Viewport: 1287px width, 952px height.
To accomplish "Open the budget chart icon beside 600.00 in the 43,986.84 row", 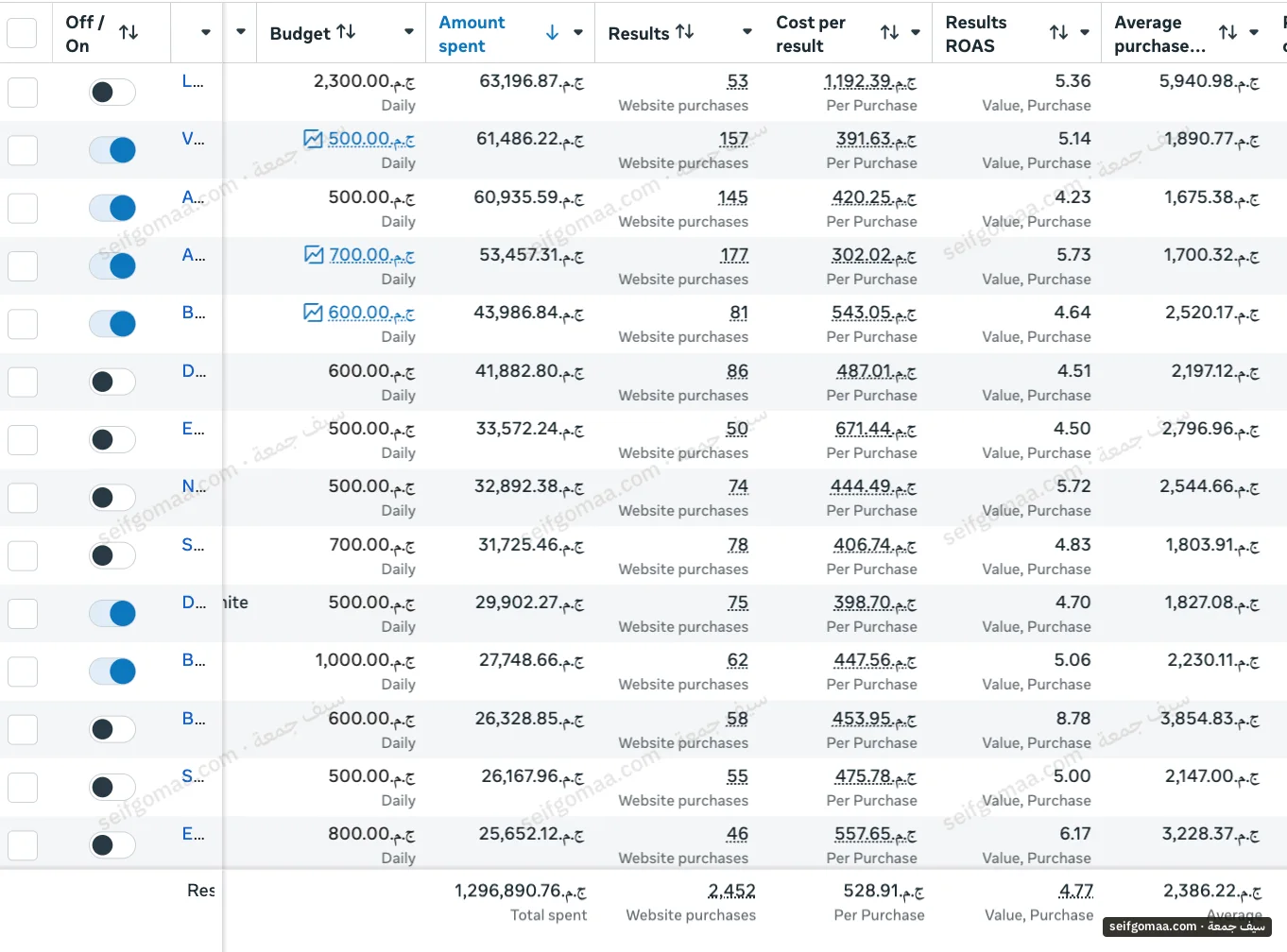I will (313, 313).
